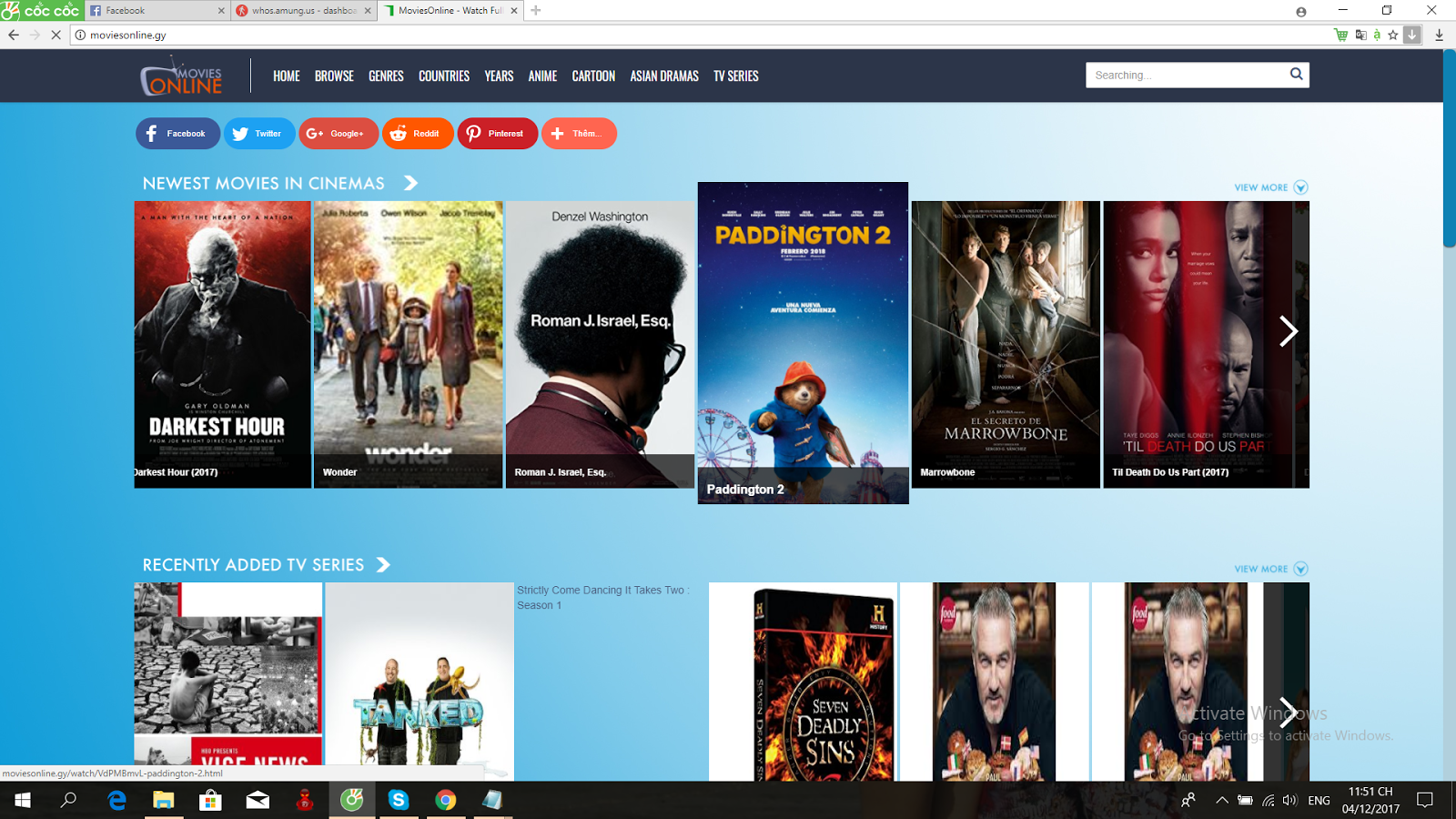This screenshot has height=819, width=1456.
Task: Open the browser downloads arrow
Action: pos(1439,35)
